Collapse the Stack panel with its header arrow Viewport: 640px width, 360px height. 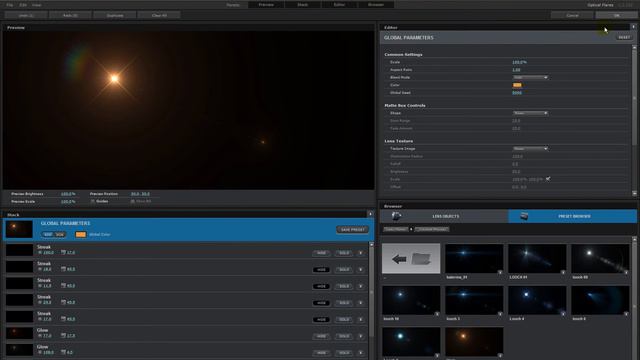[x=370, y=214]
